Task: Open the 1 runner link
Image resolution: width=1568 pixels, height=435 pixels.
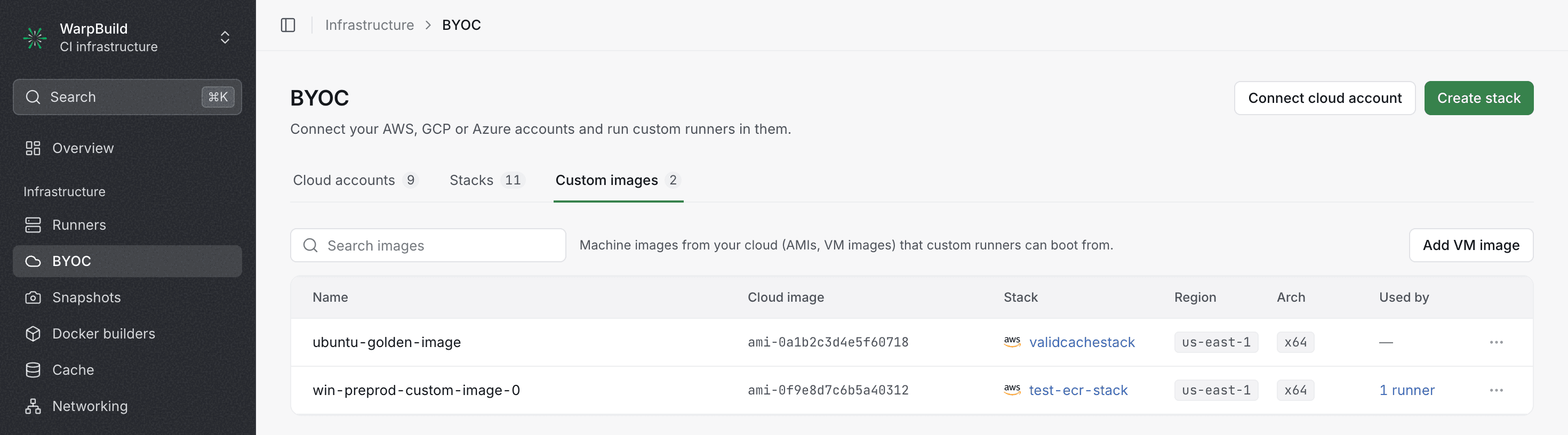Action: (x=1407, y=390)
